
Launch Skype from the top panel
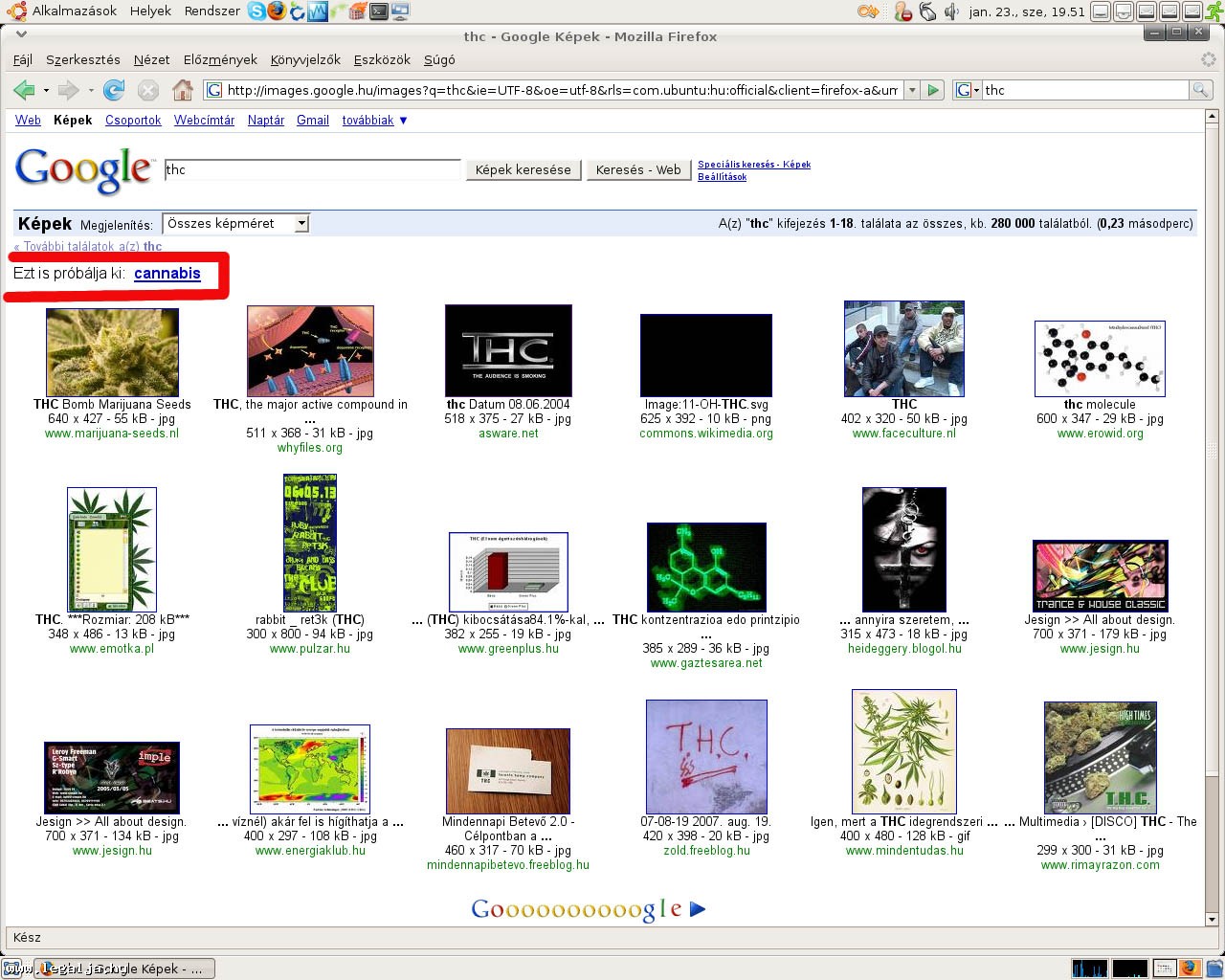click(256, 11)
